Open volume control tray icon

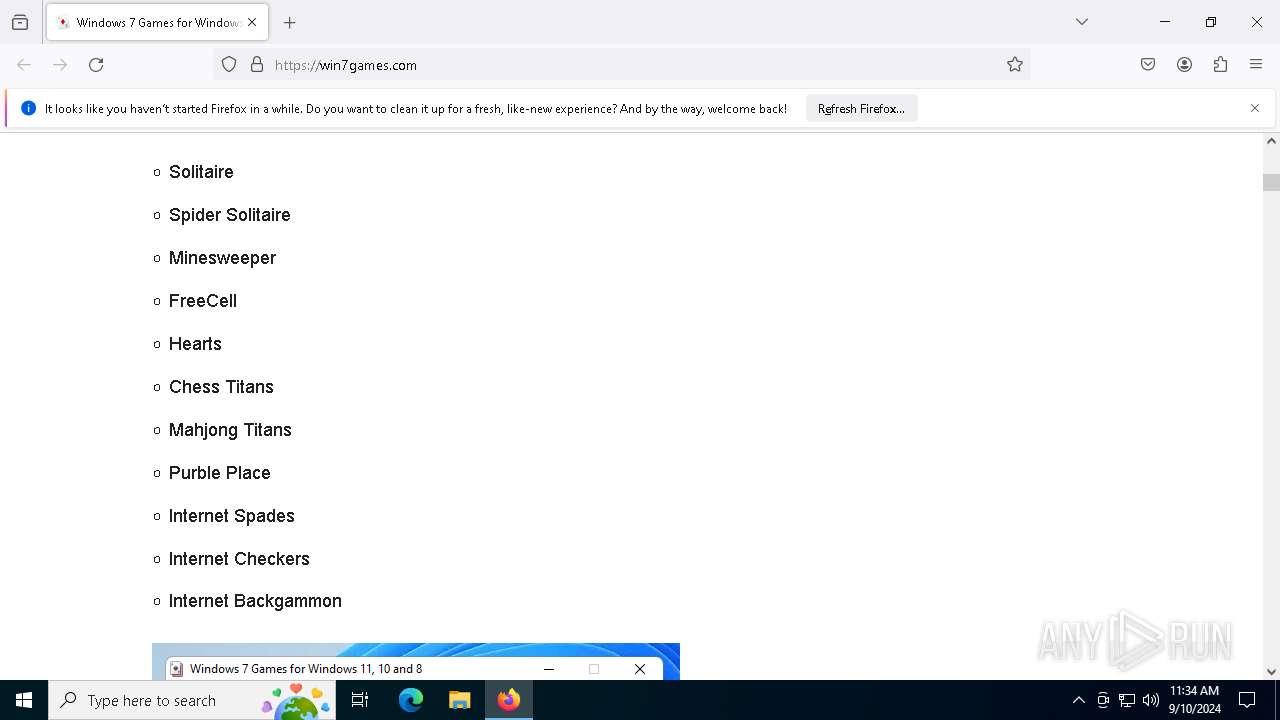[1151, 700]
